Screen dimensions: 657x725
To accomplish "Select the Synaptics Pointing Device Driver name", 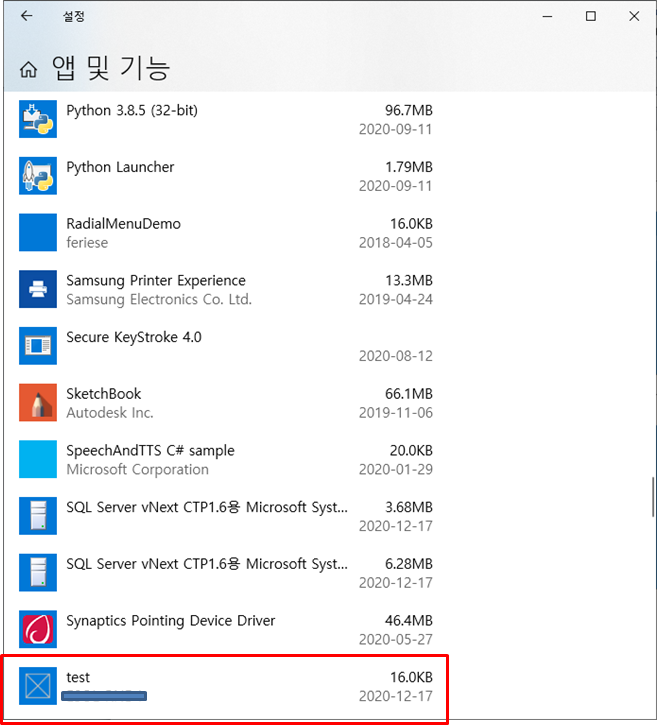I will coord(171,621).
